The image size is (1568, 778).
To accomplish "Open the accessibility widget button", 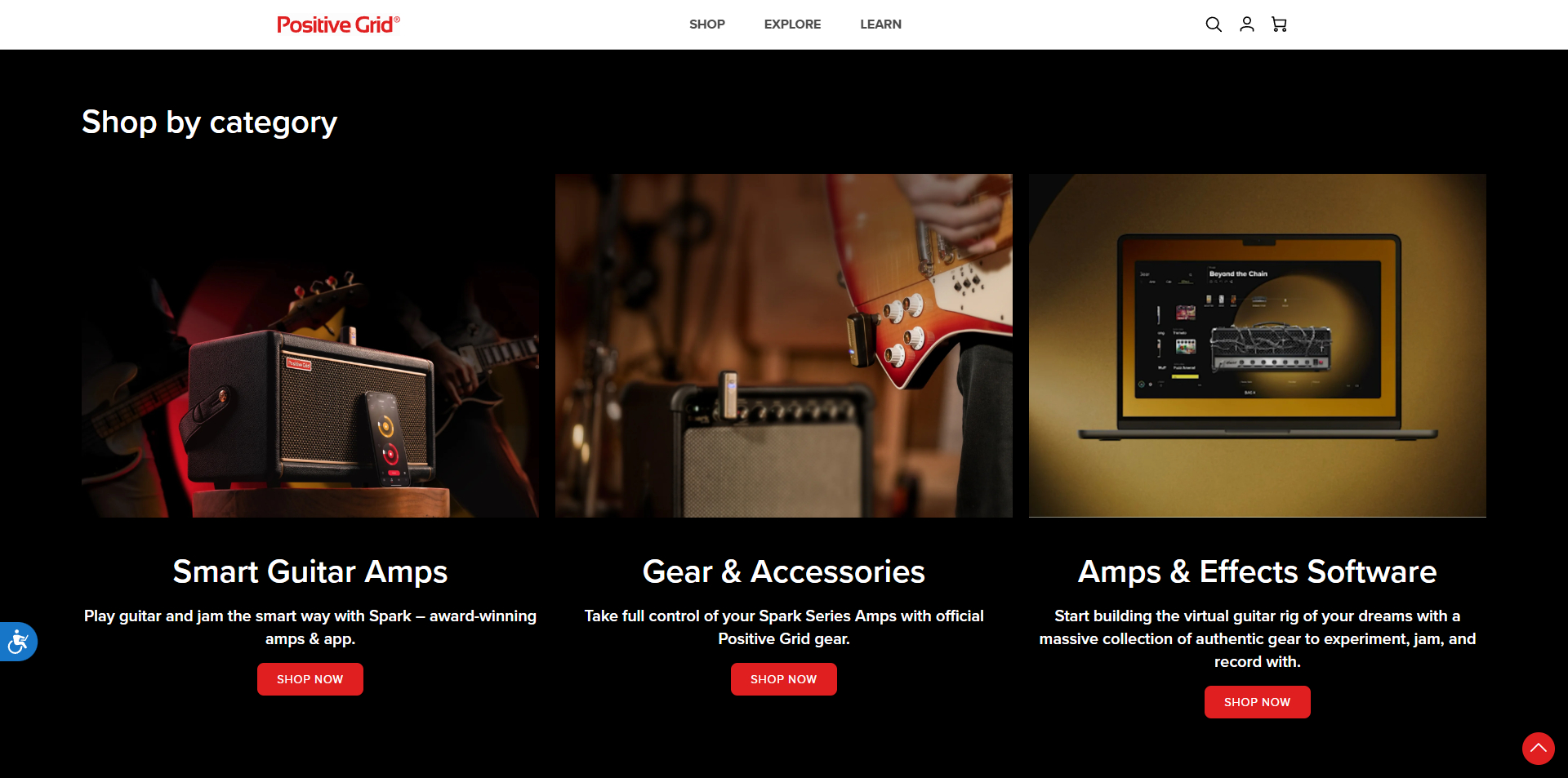I will (x=18, y=642).
